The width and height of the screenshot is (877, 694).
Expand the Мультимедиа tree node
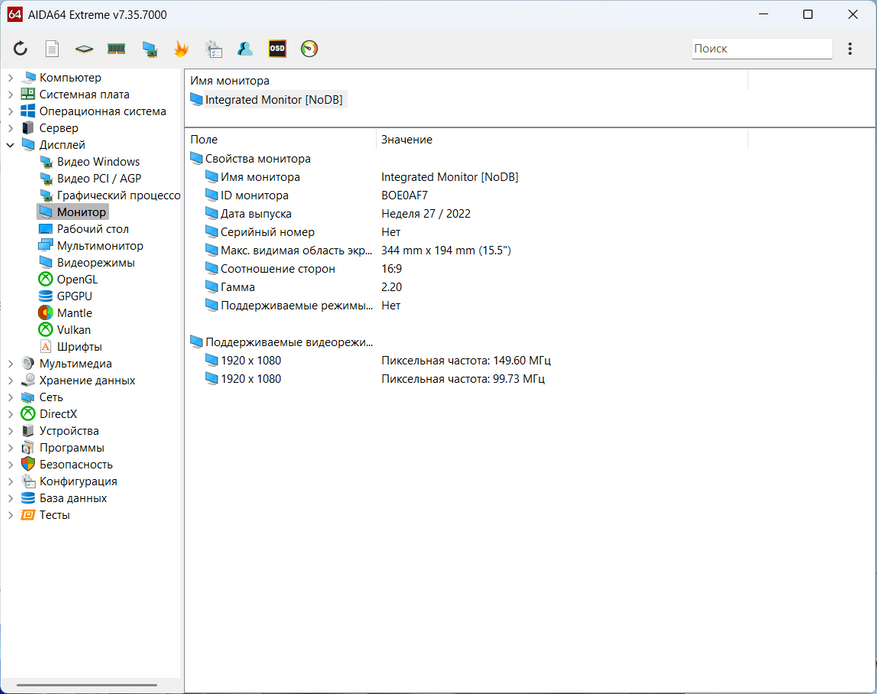11,364
